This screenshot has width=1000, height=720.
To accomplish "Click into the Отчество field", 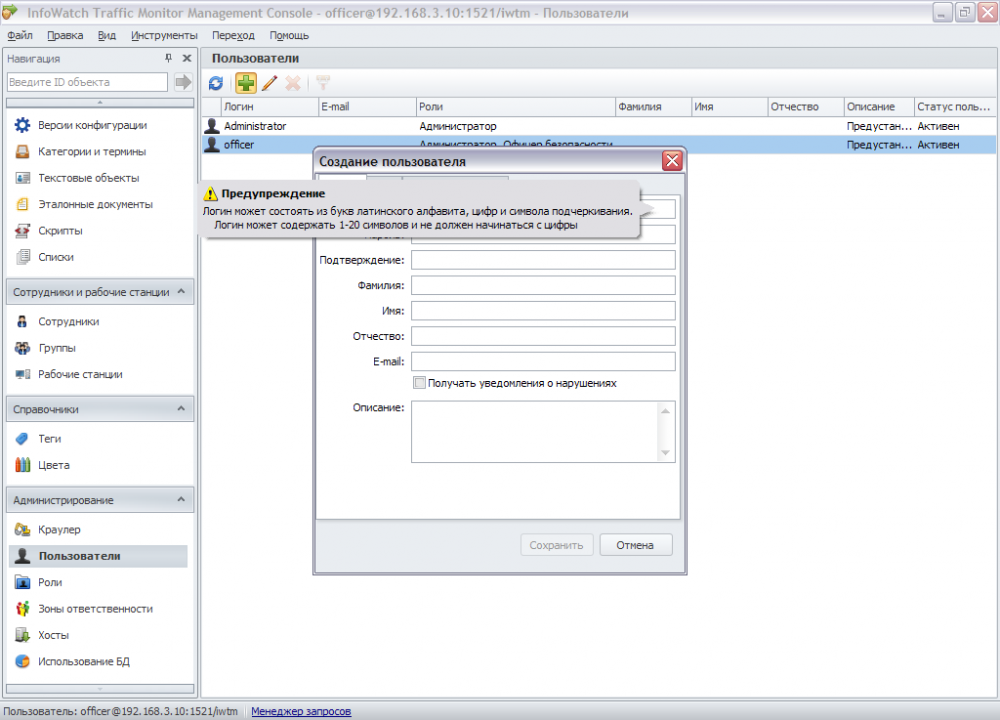I will (x=543, y=336).
